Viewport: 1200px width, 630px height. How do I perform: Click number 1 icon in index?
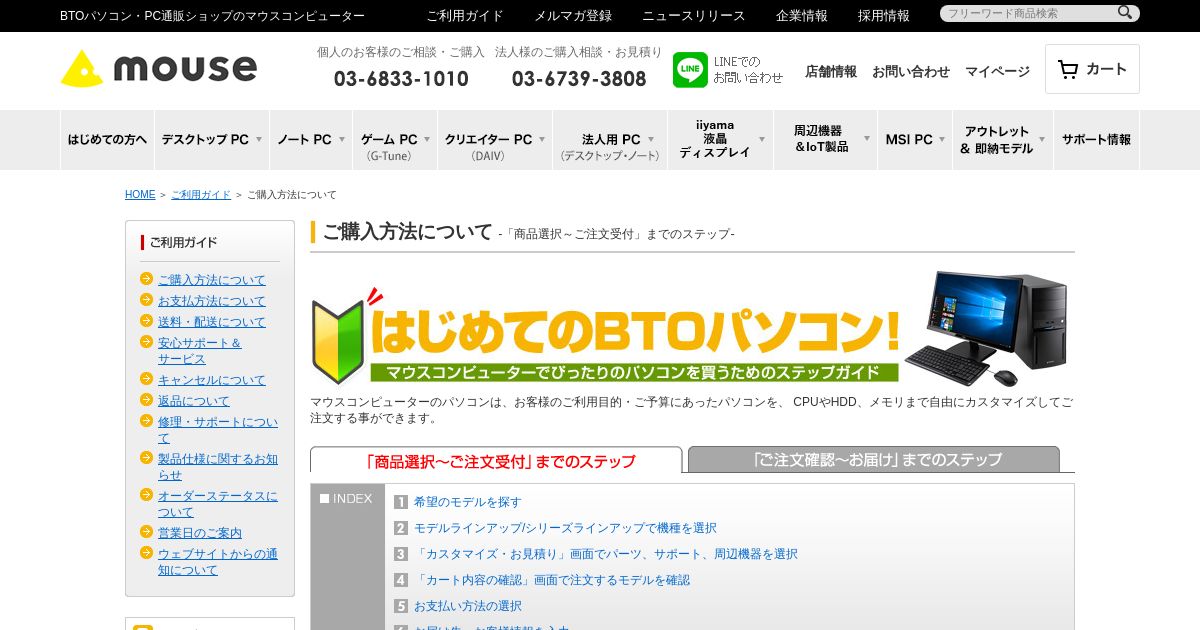click(x=401, y=502)
